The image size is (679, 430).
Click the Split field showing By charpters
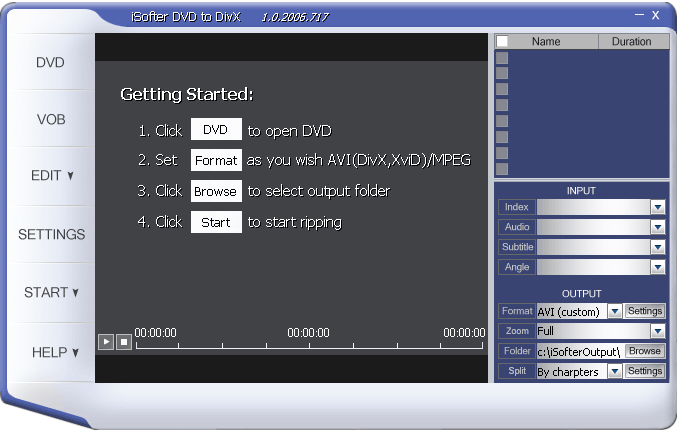tap(572, 372)
